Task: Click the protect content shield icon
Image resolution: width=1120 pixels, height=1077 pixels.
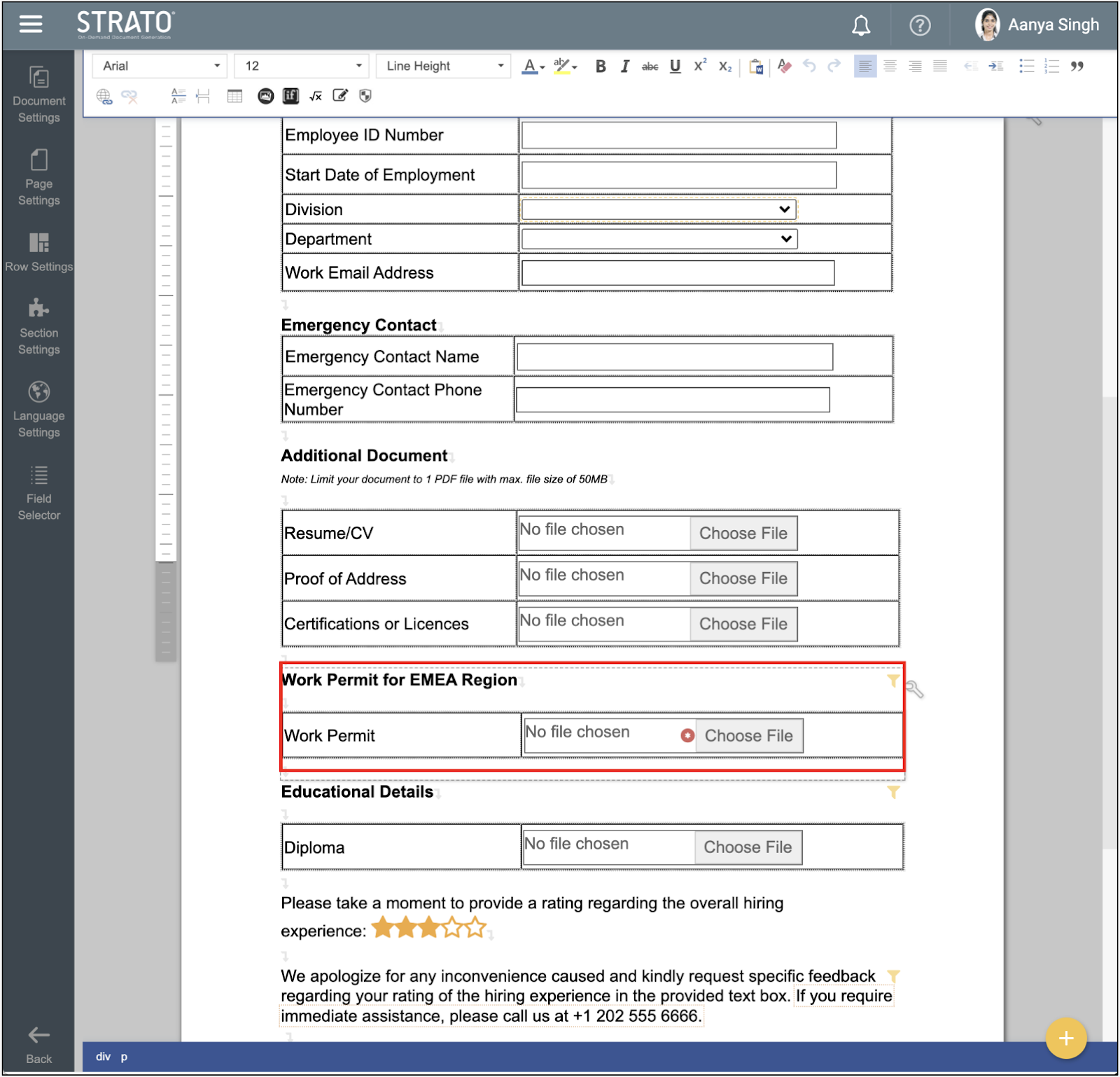Action: point(365,96)
